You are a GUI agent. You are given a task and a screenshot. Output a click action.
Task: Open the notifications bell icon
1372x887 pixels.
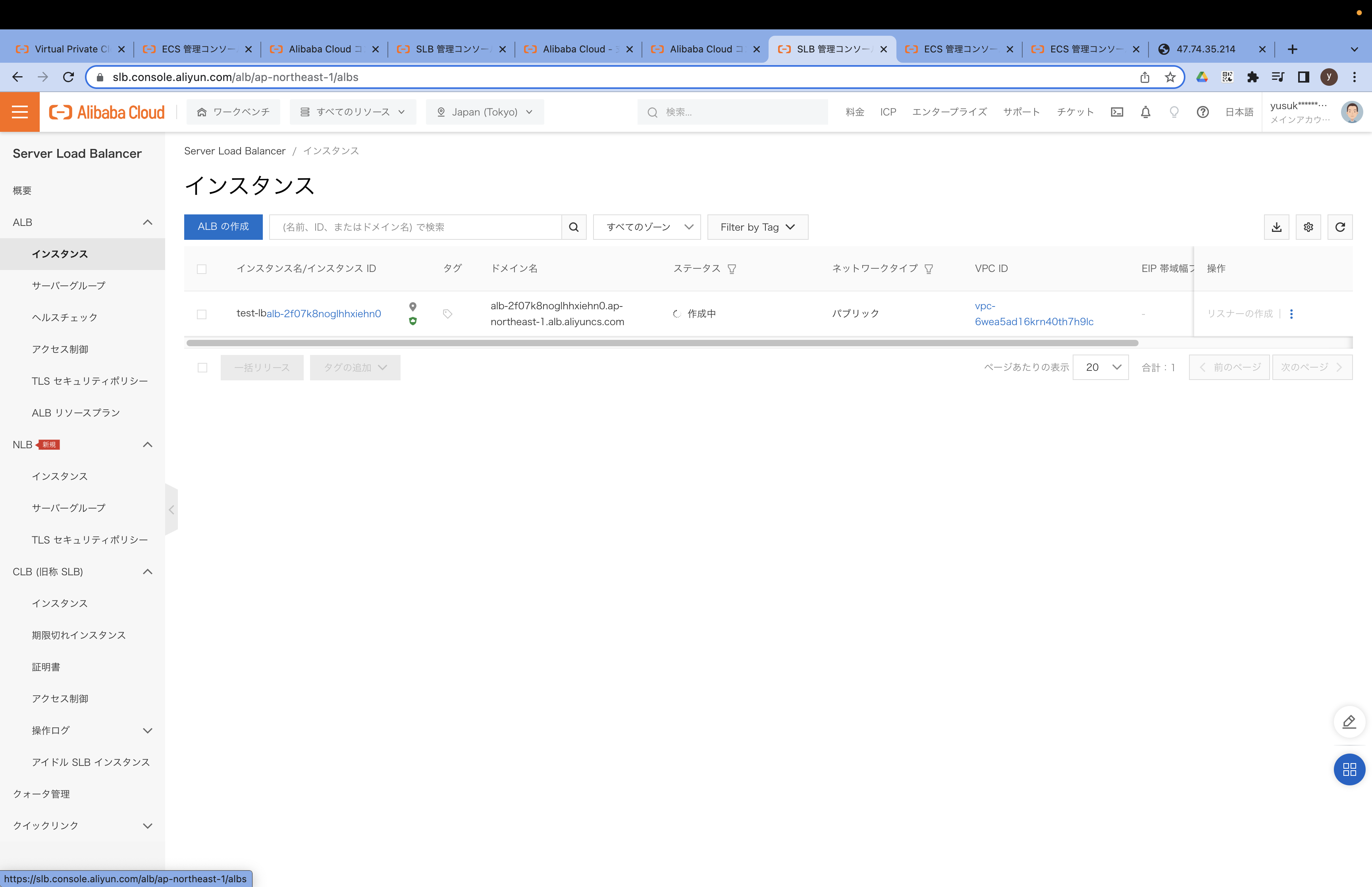tap(1145, 112)
